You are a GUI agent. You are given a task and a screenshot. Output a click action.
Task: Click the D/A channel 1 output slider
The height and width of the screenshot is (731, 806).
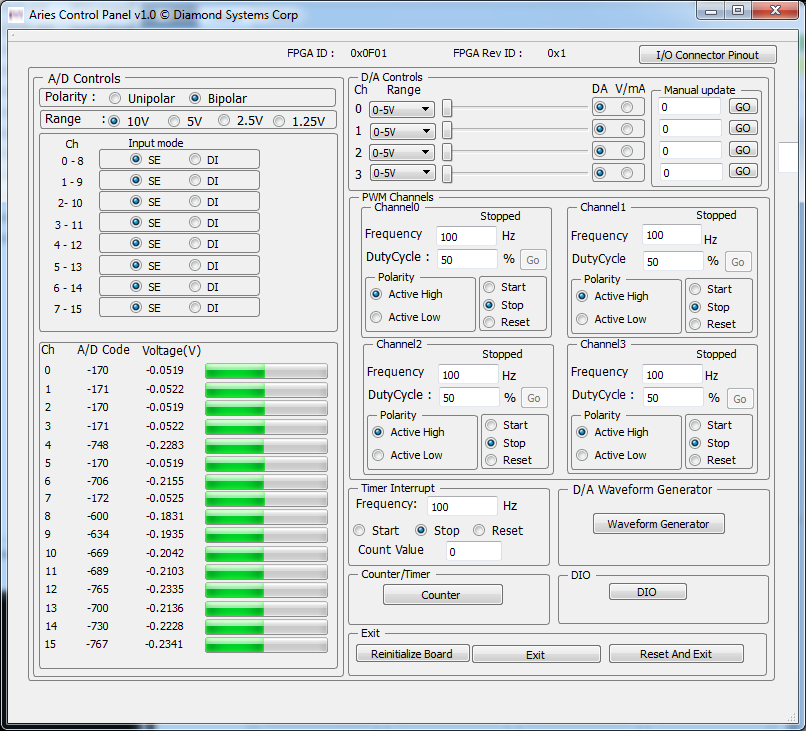click(x=449, y=130)
